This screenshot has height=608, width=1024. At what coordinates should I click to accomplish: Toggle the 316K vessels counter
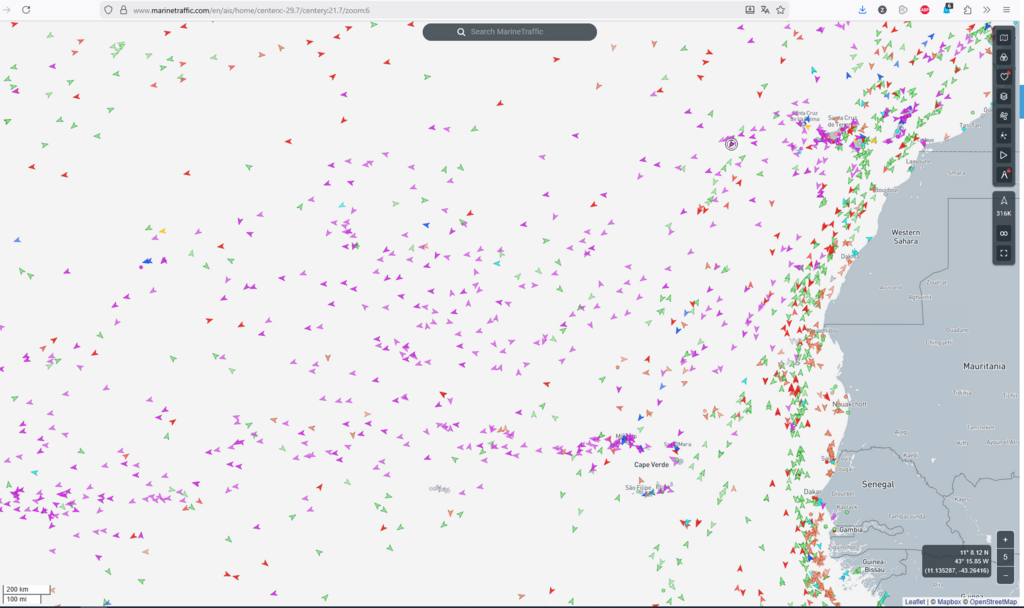1004,207
